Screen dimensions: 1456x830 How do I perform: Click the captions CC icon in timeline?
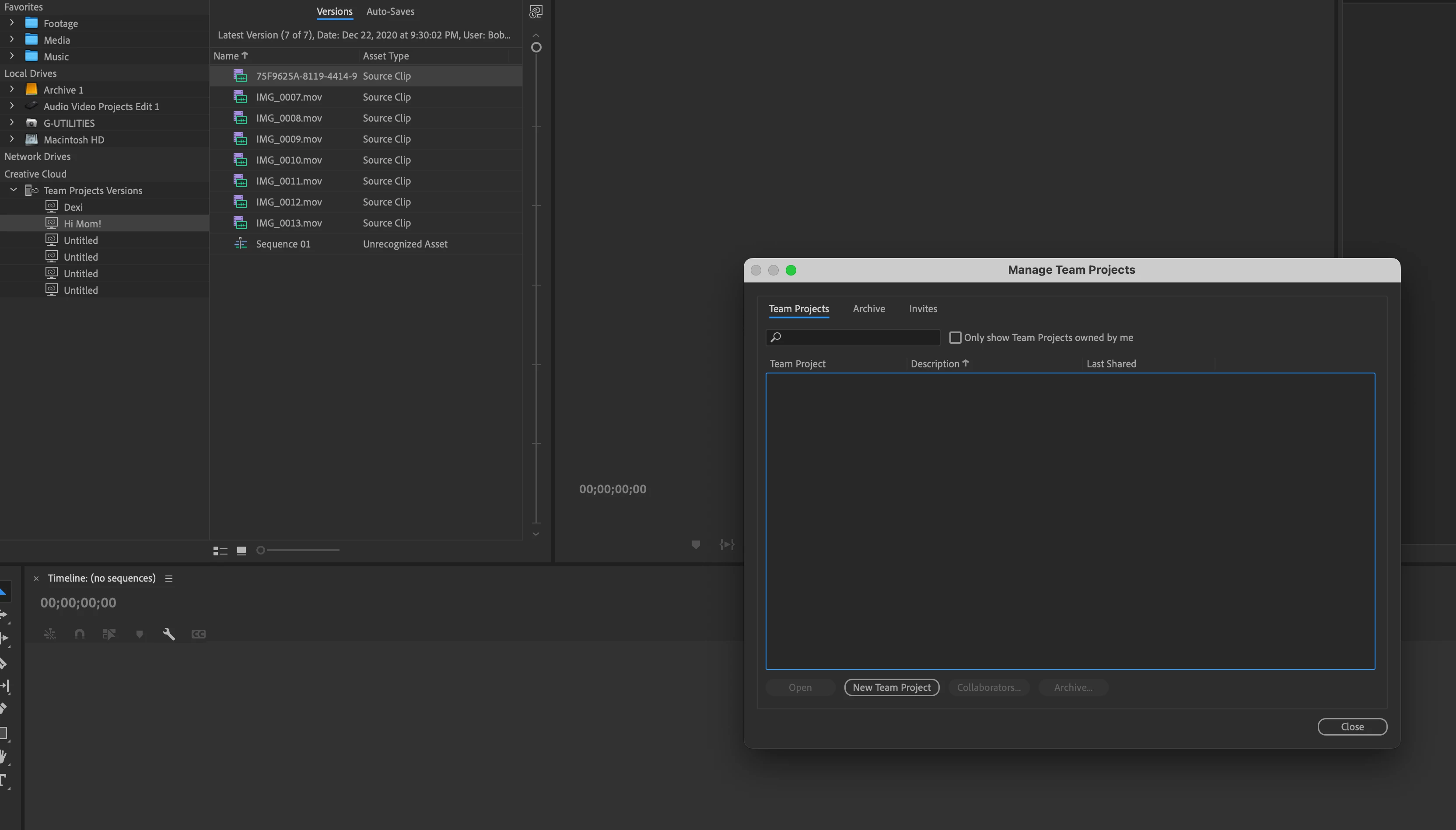[199, 634]
